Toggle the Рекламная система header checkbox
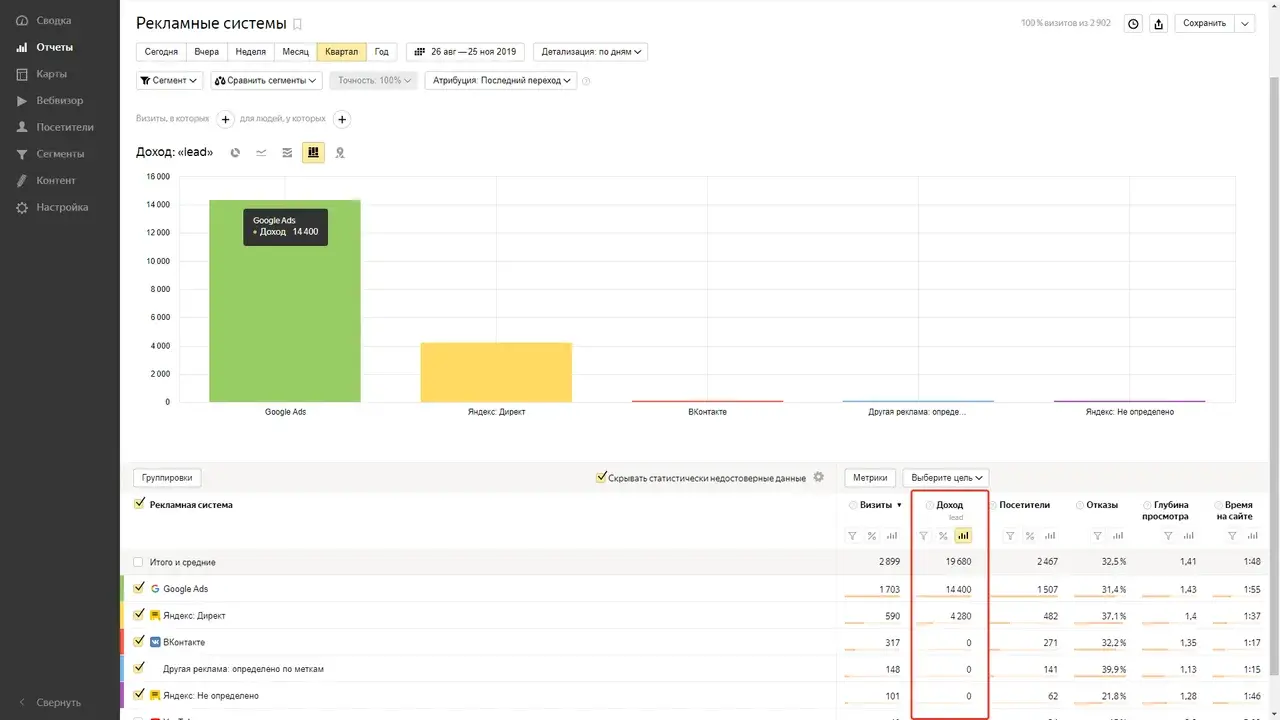 139,504
